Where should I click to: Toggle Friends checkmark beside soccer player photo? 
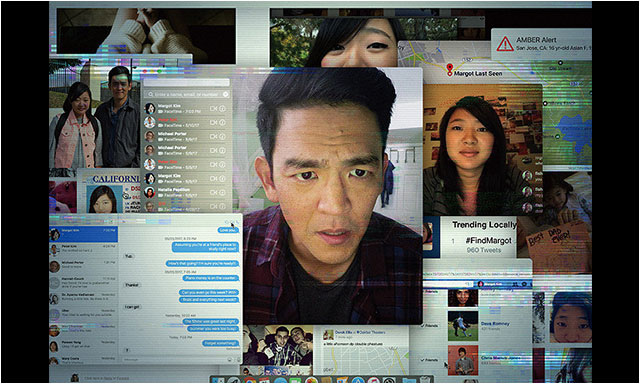tap(431, 326)
